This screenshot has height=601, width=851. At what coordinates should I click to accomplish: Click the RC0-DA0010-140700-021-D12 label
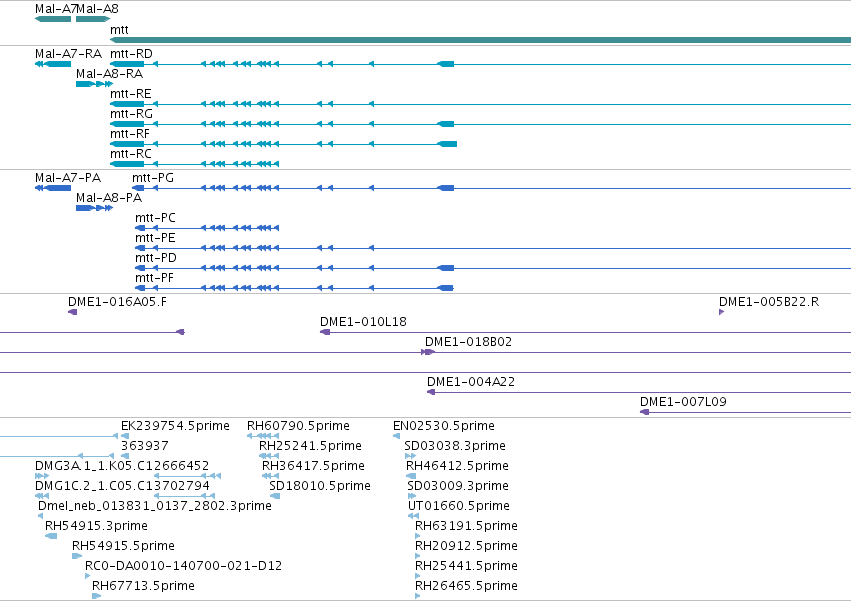(183, 567)
